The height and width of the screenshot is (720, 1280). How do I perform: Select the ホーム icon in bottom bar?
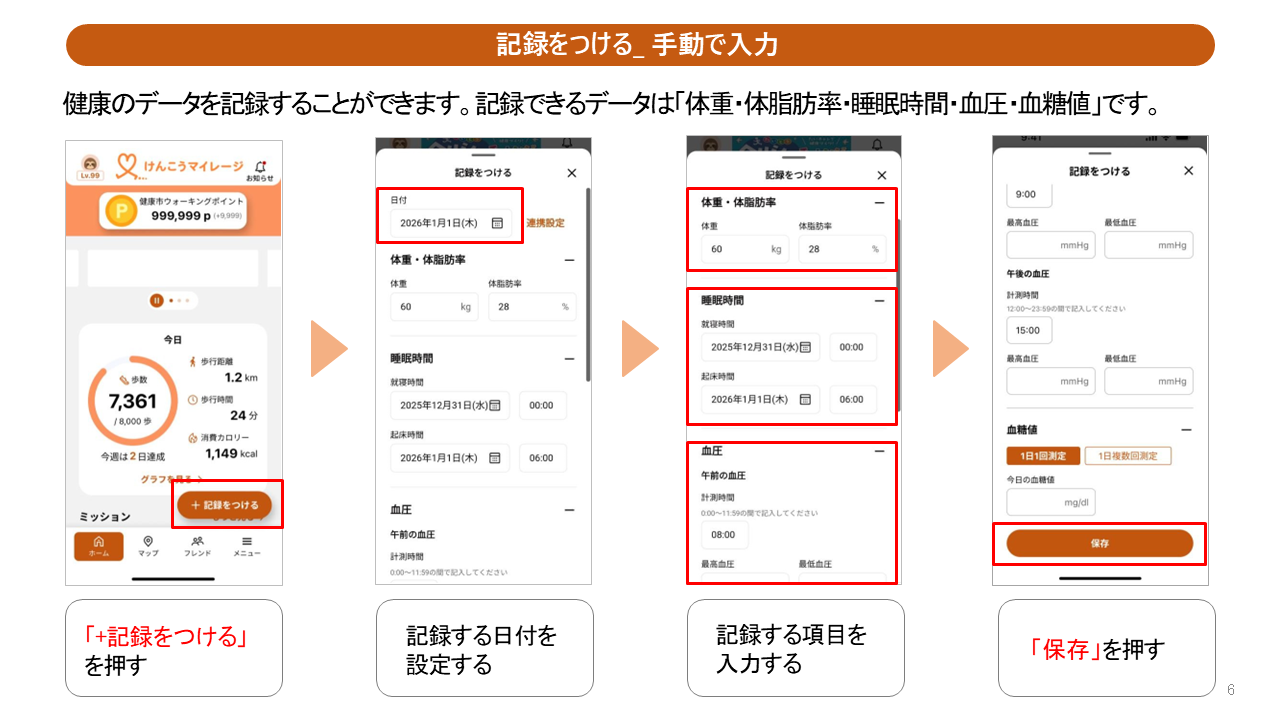click(99, 546)
